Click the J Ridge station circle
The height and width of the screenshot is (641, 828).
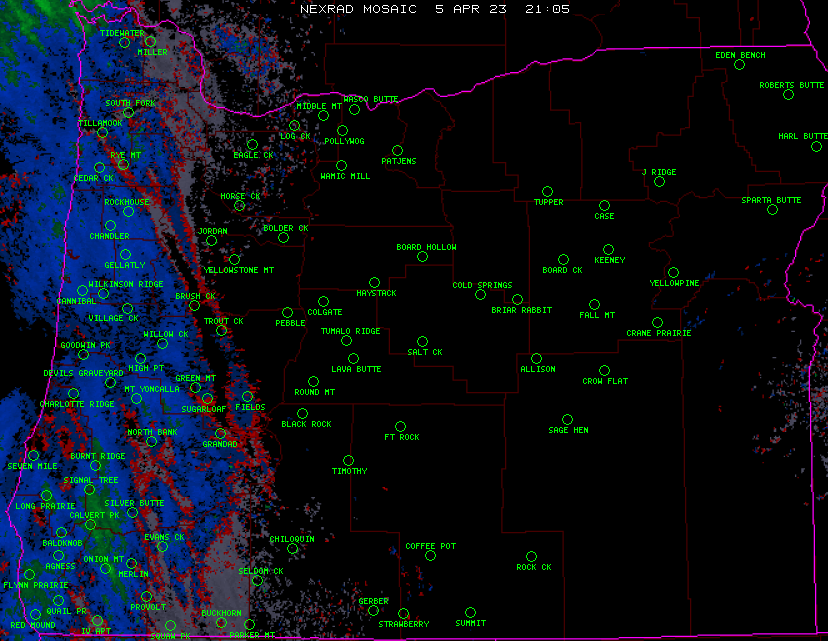(659, 182)
